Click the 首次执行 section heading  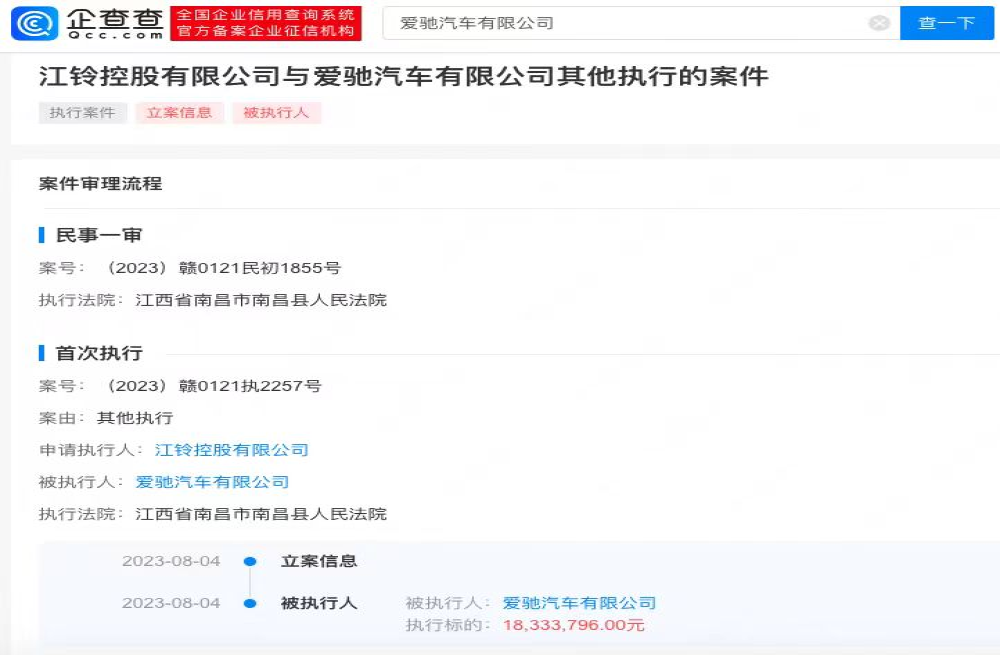tap(99, 353)
